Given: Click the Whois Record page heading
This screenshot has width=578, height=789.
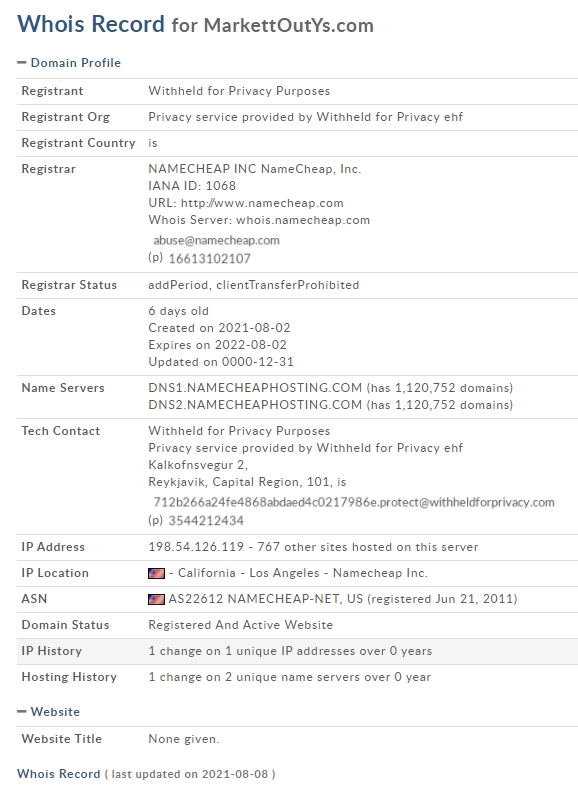Looking at the screenshot, I should coord(91,24).
